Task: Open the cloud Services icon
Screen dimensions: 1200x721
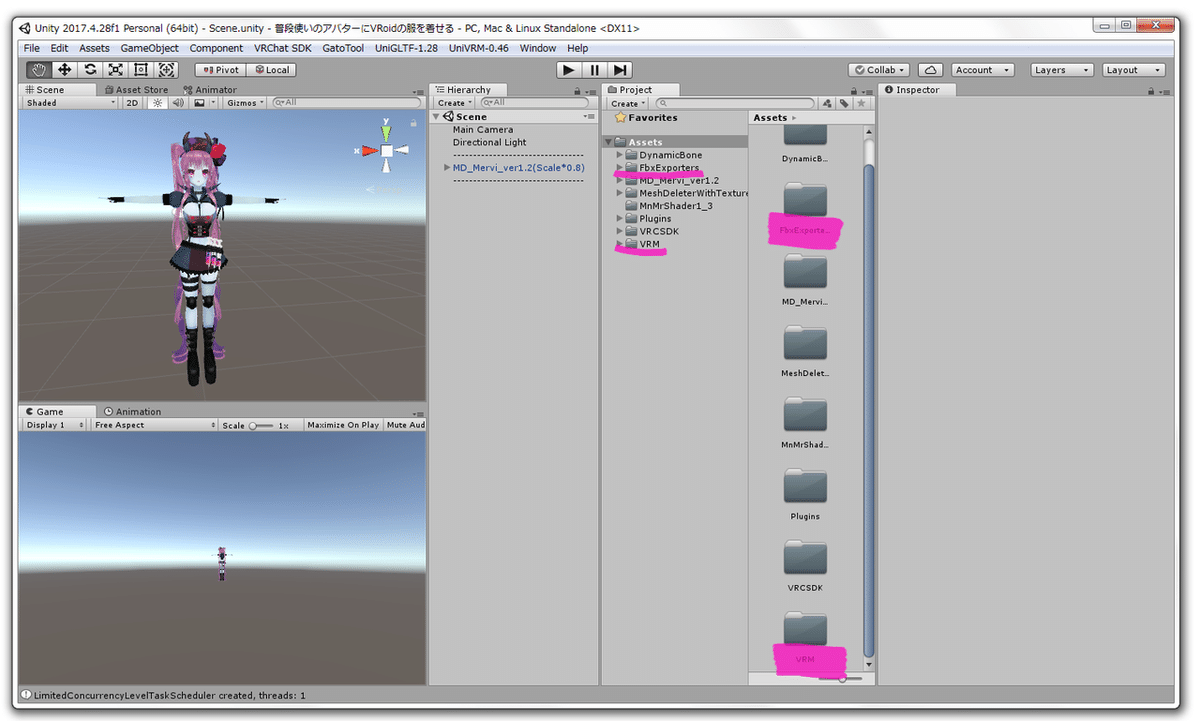Action: [931, 70]
